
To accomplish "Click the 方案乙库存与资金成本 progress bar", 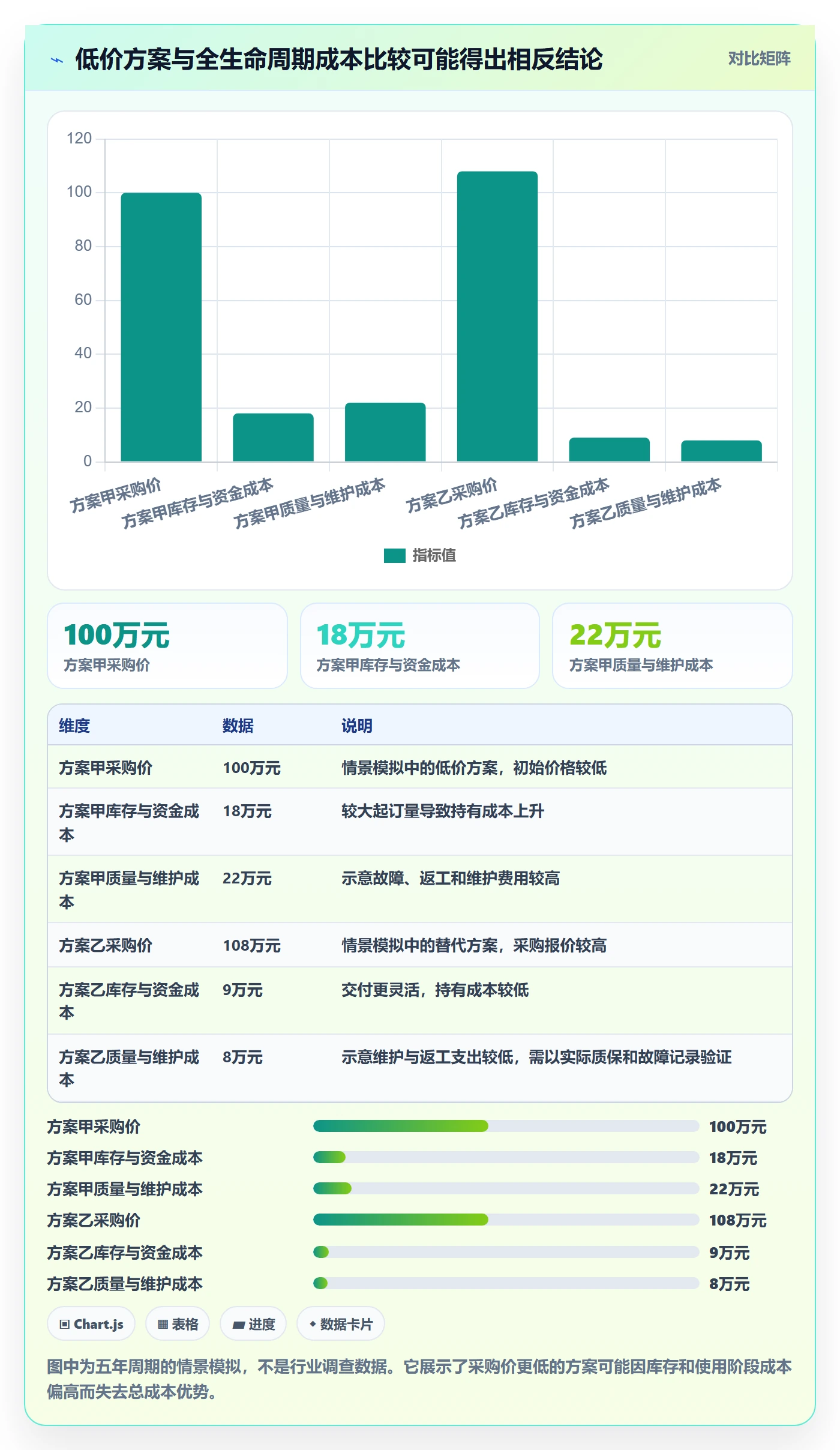I will [x=506, y=1252].
